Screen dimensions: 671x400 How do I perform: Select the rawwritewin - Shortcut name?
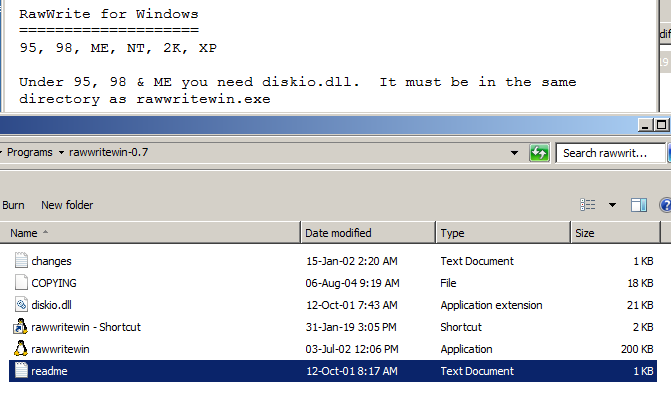tap(86, 327)
